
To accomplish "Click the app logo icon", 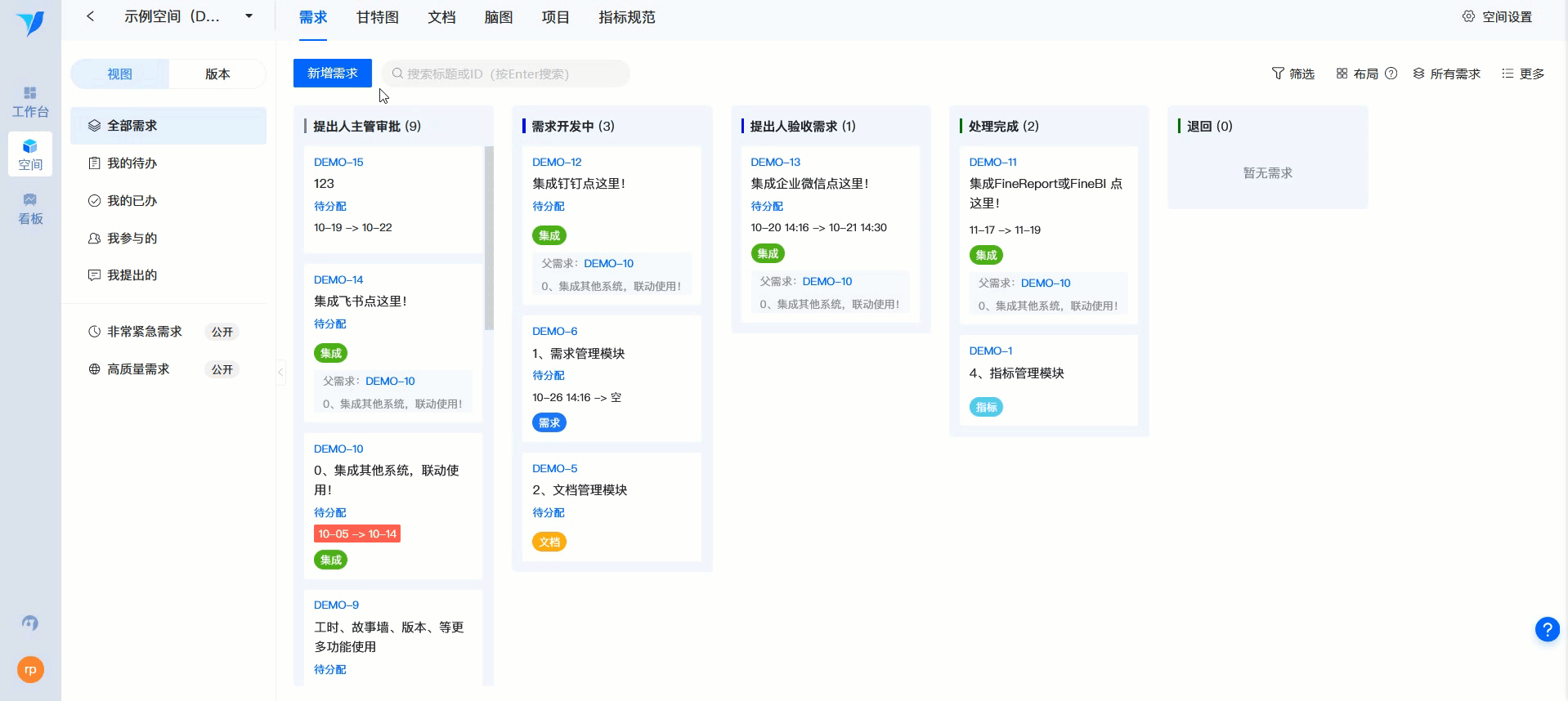I will click(30, 23).
